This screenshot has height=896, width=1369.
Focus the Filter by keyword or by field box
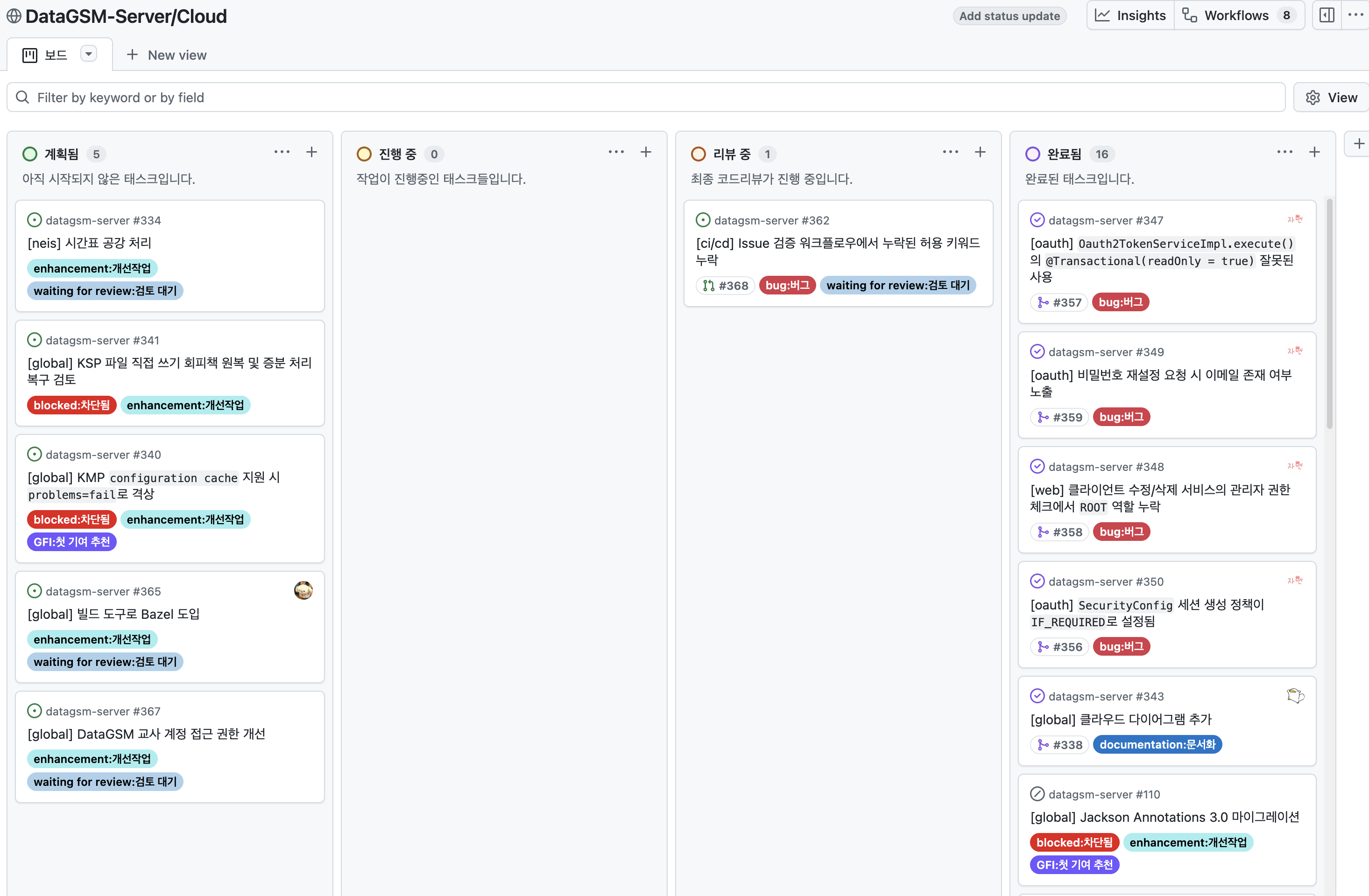pyautogui.click(x=646, y=97)
